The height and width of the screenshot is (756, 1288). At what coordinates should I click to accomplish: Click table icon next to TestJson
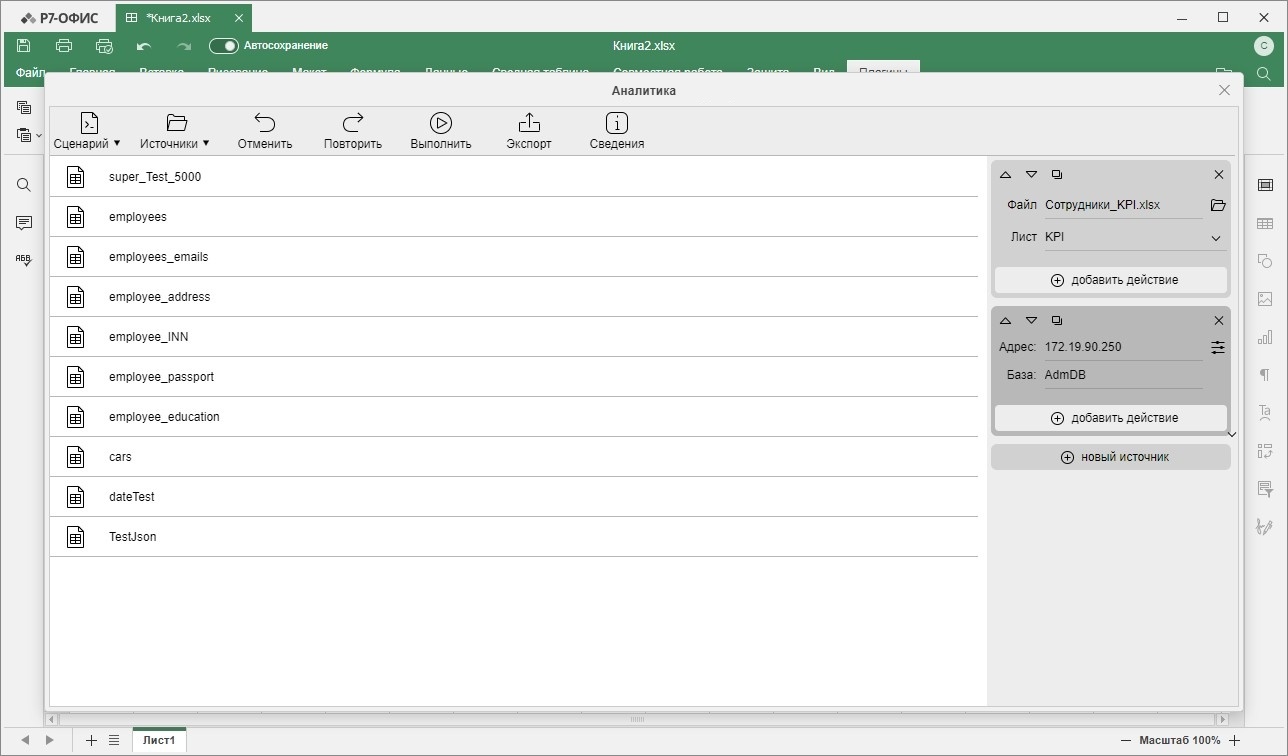pos(75,537)
